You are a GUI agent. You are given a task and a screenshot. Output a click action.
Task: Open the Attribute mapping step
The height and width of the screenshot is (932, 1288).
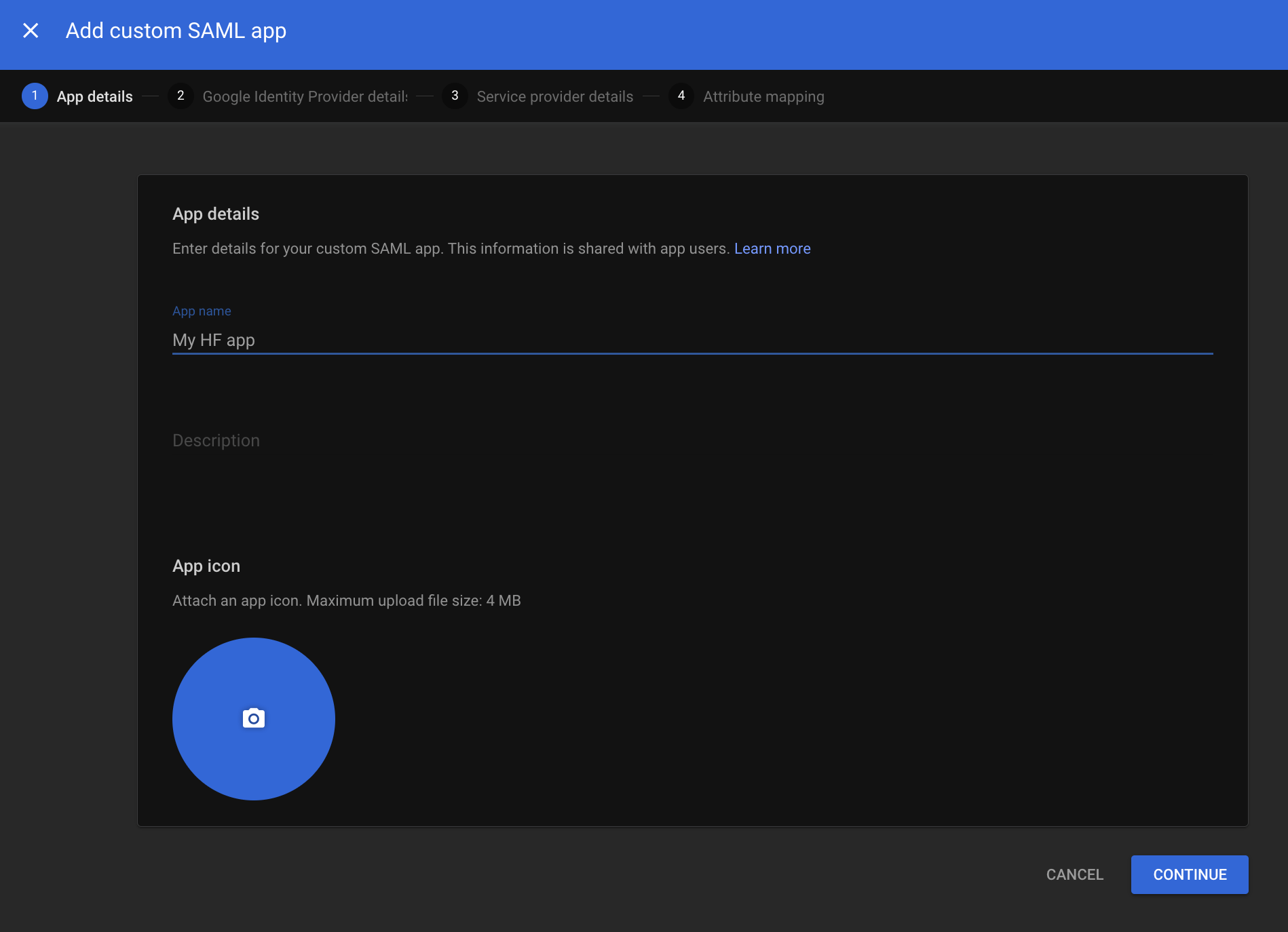point(763,96)
